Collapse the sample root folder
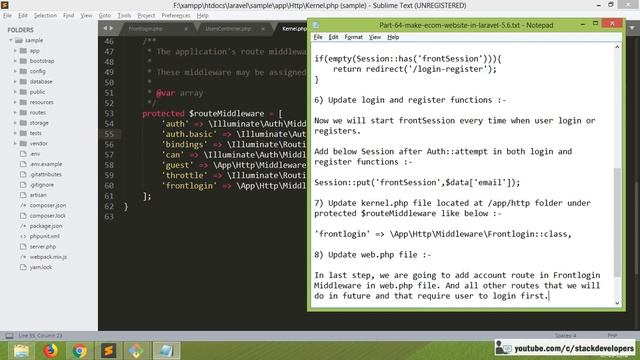This screenshot has height=360, width=640. (11, 40)
